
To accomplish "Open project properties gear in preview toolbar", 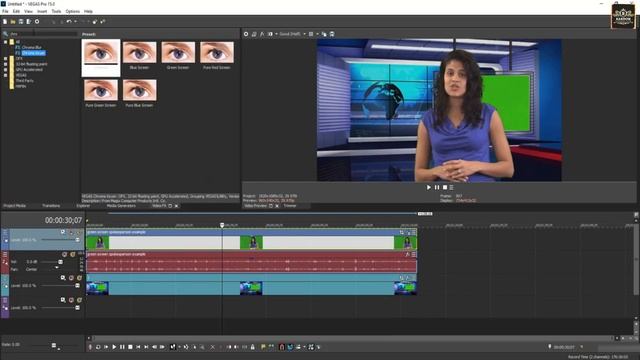I will 246,34.
